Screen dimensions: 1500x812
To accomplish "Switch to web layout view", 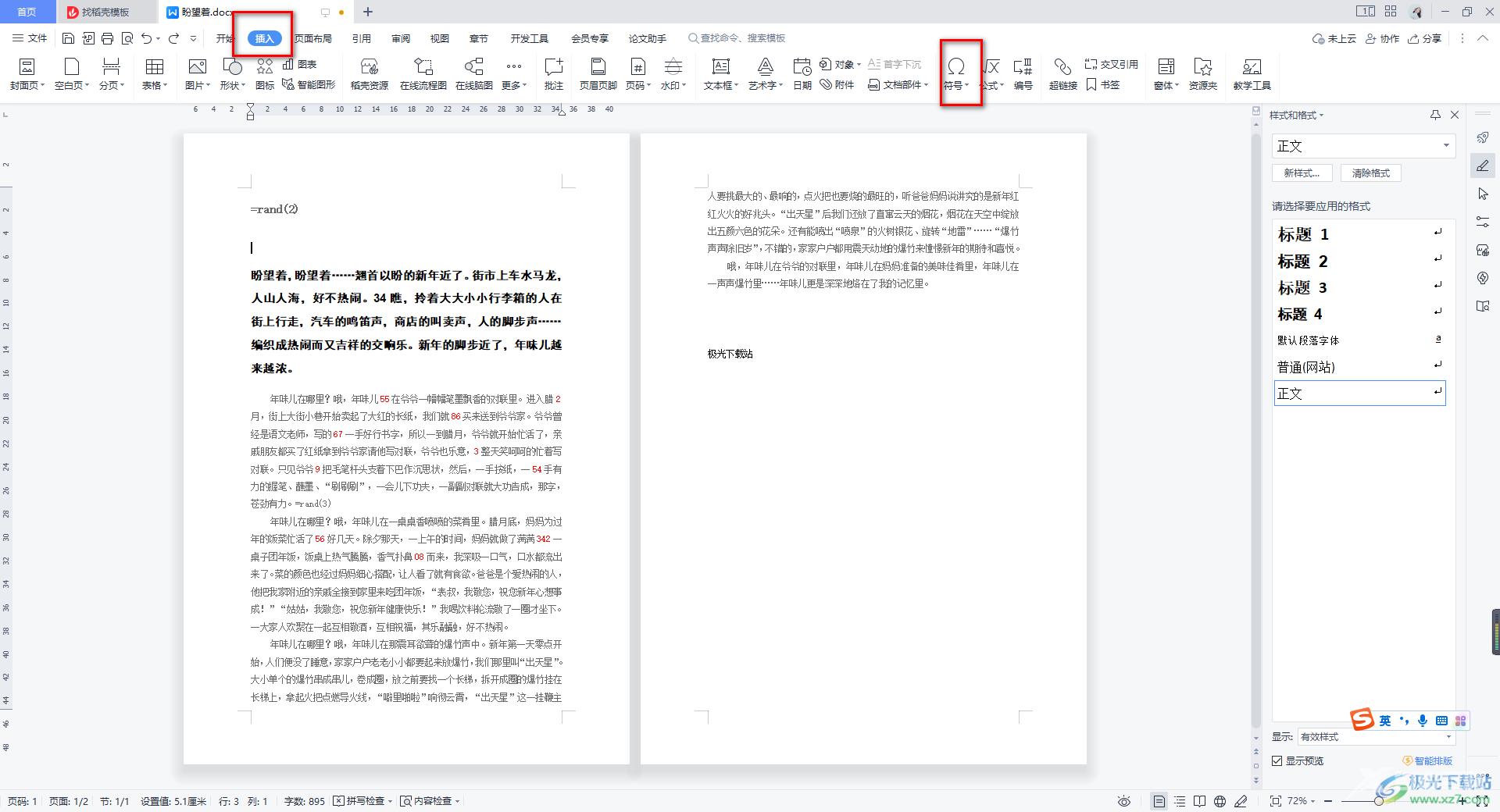I will pos(1220,801).
